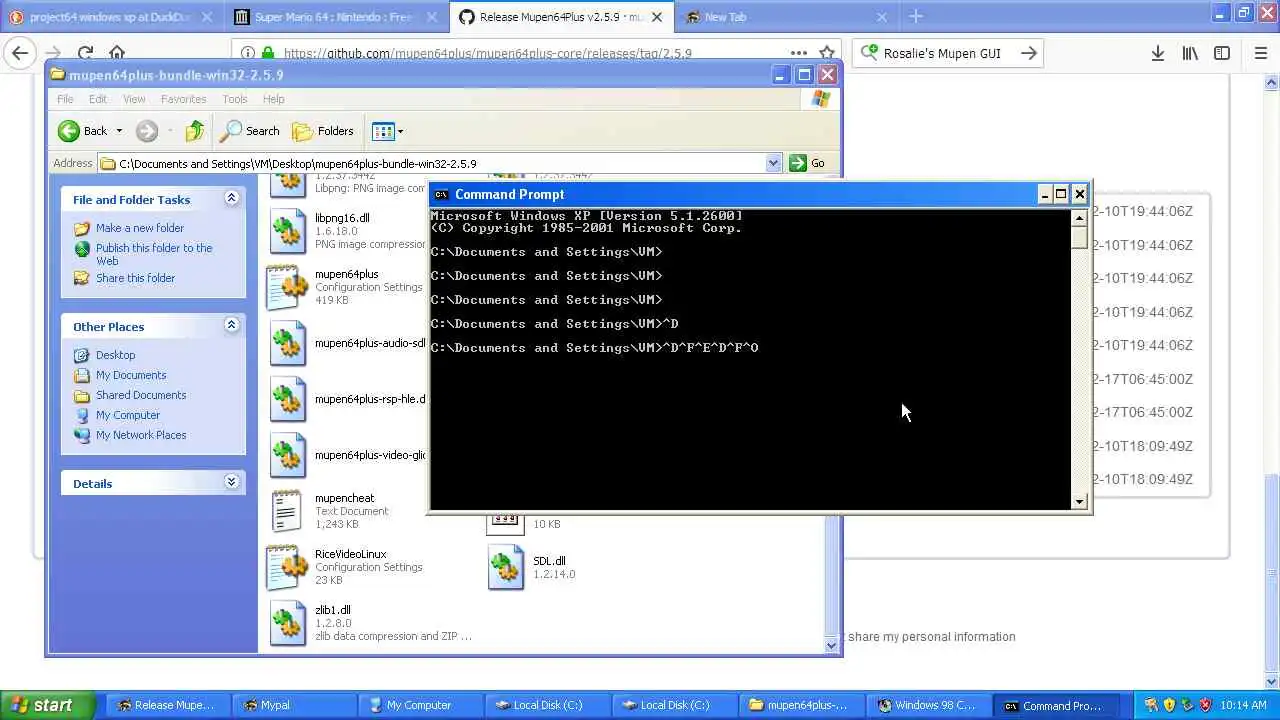Viewport: 1280px width, 720px height.
Task: Click the search go arrow button
Action: [1029, 53]
